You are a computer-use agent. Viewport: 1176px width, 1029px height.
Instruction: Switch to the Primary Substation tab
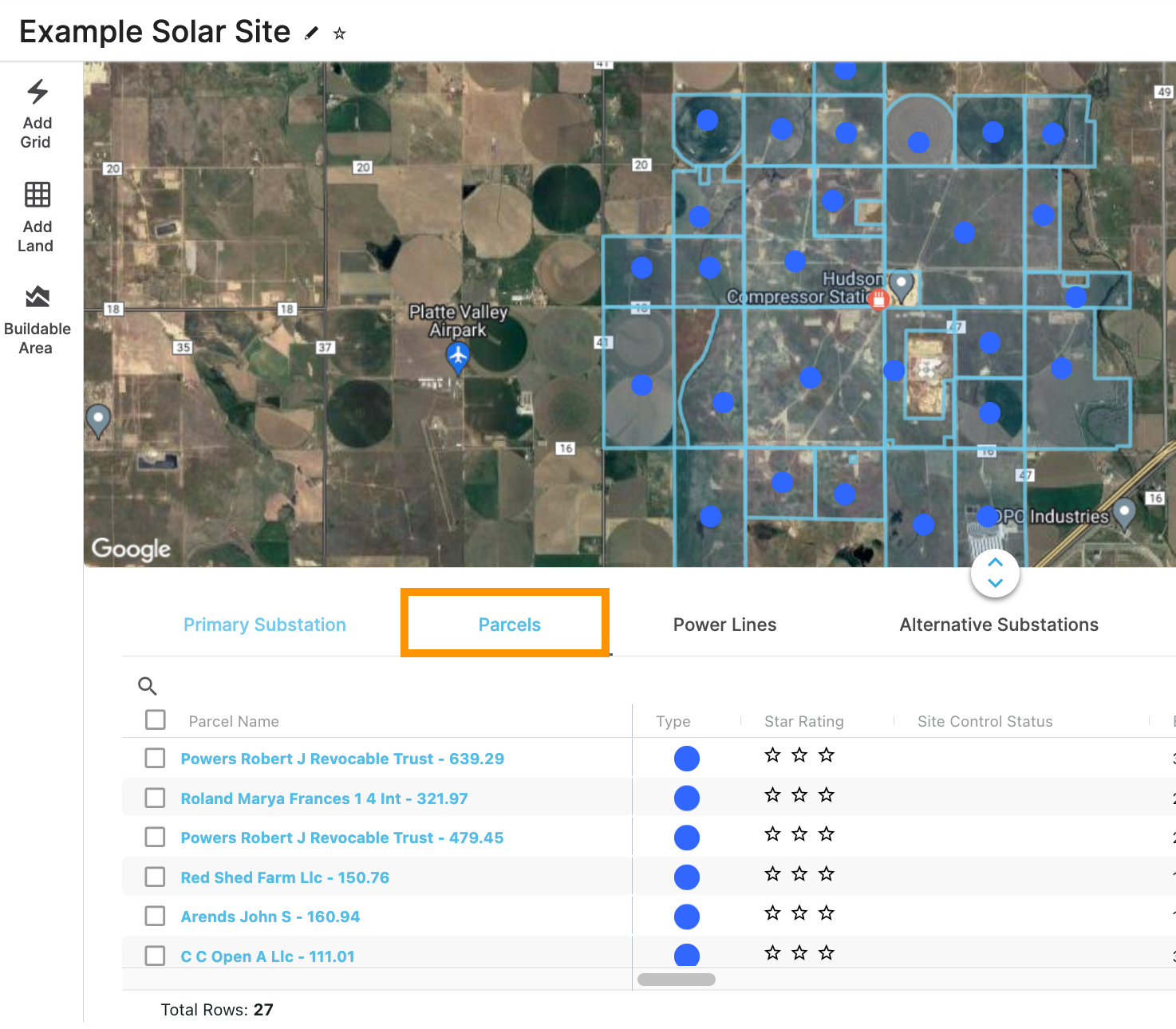(x=264, y=625)
